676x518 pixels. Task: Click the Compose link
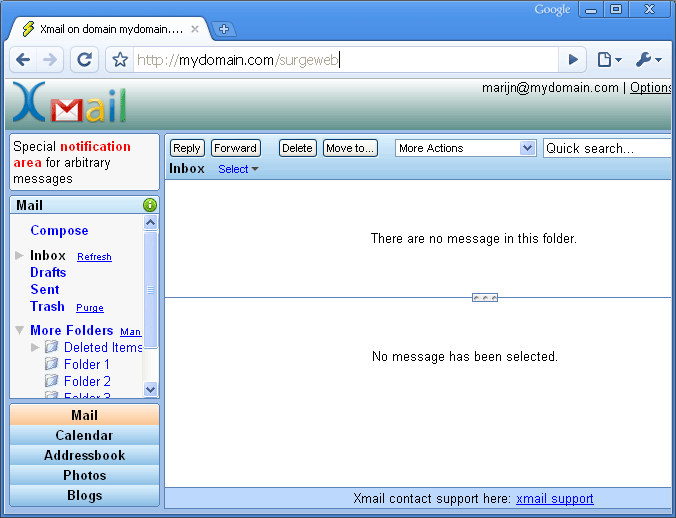59,230
